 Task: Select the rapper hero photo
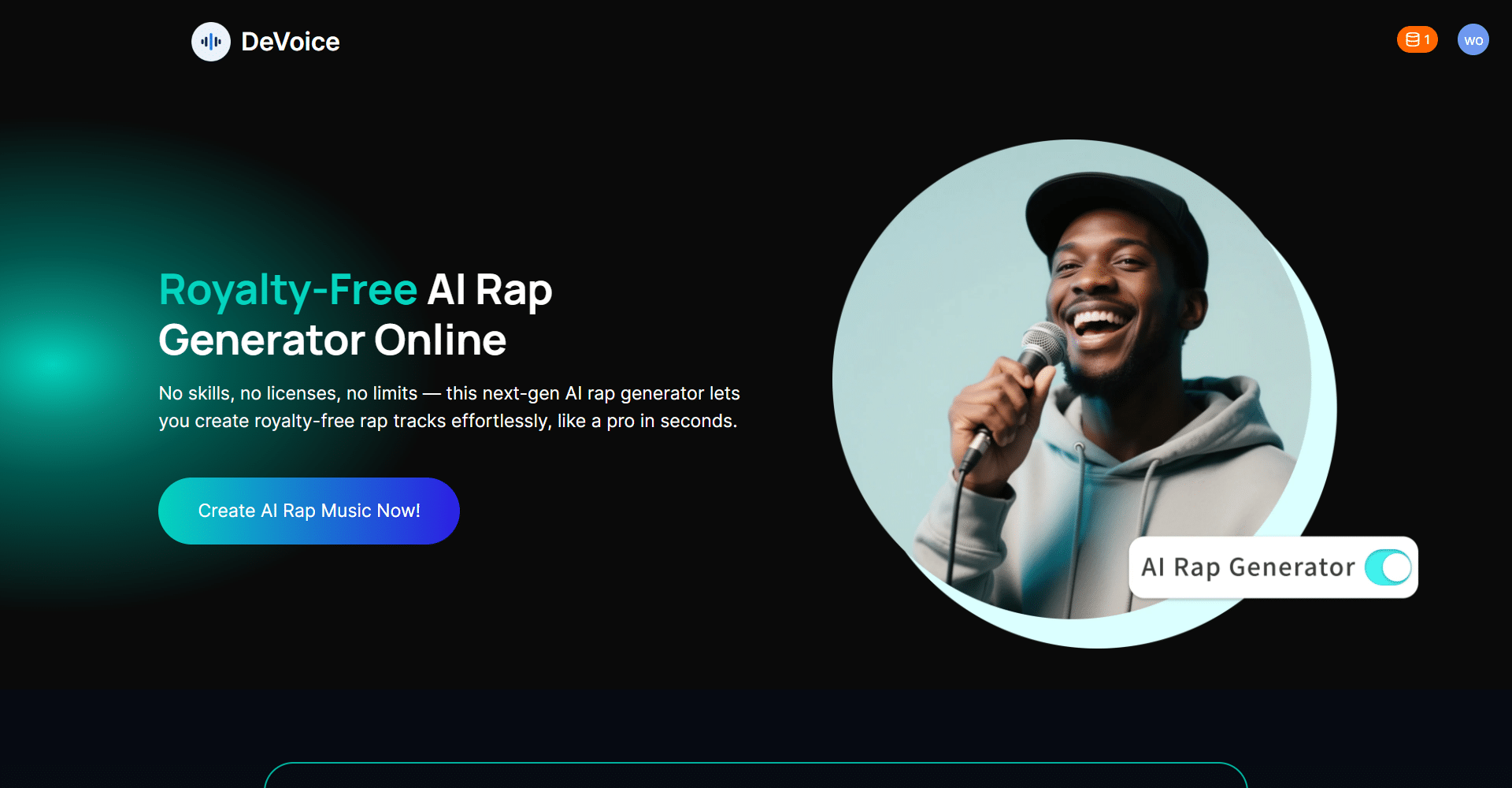click(1072, 380)
